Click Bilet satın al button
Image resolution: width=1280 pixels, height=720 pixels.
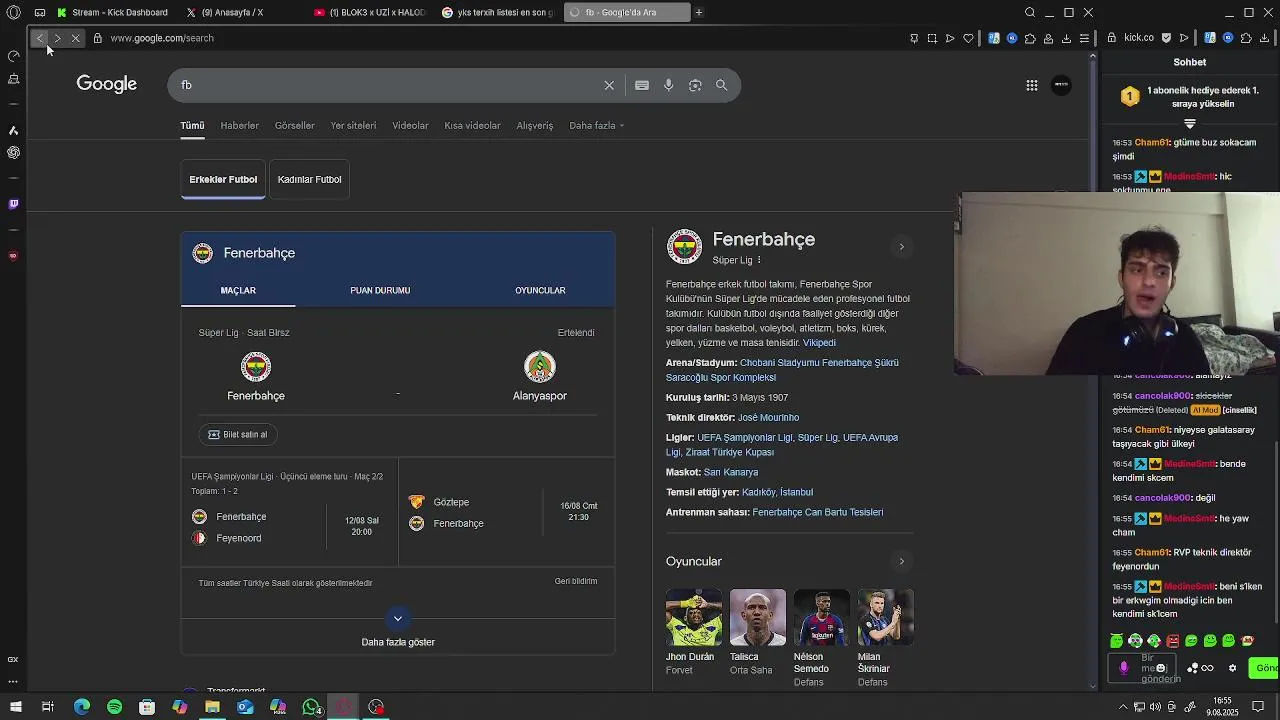(239, 435)
